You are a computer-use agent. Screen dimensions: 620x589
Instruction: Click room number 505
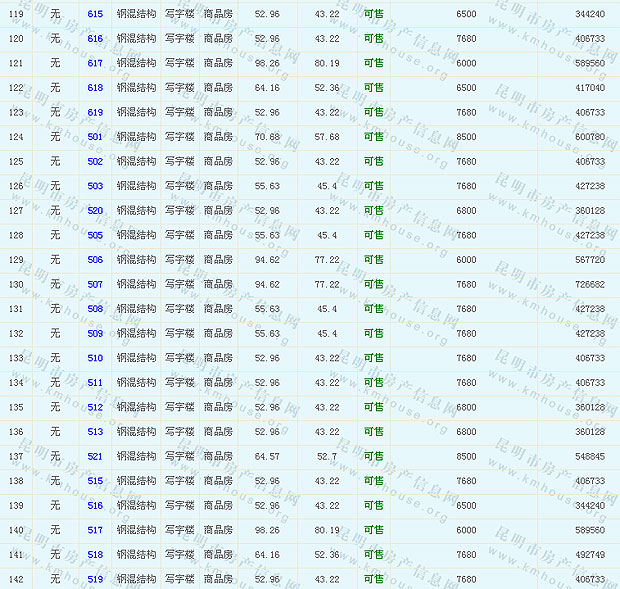click(95, 235)
